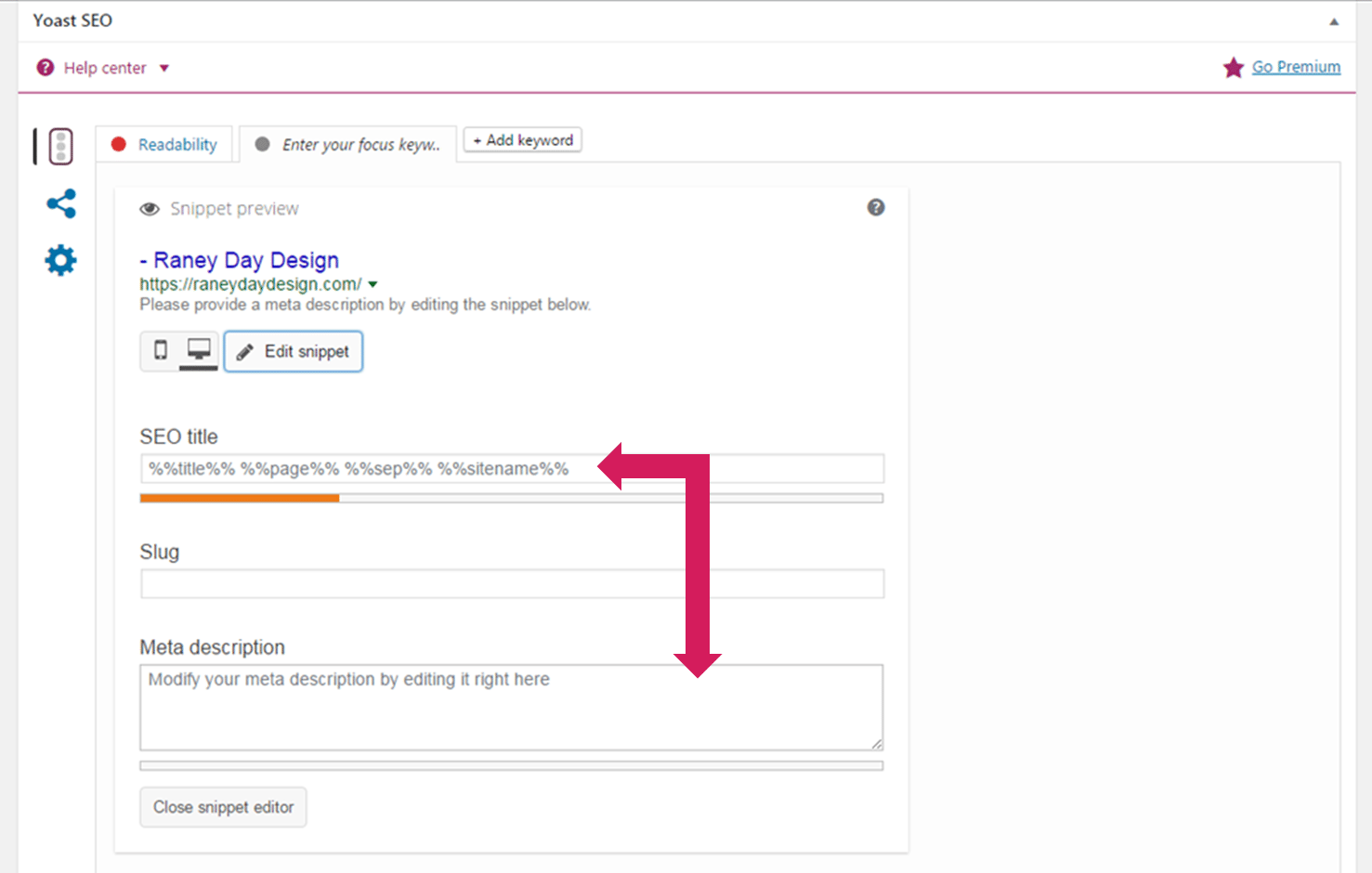Click the red Readability score indicator dot
Screen dimensions: 1372x873
(119, 145)
